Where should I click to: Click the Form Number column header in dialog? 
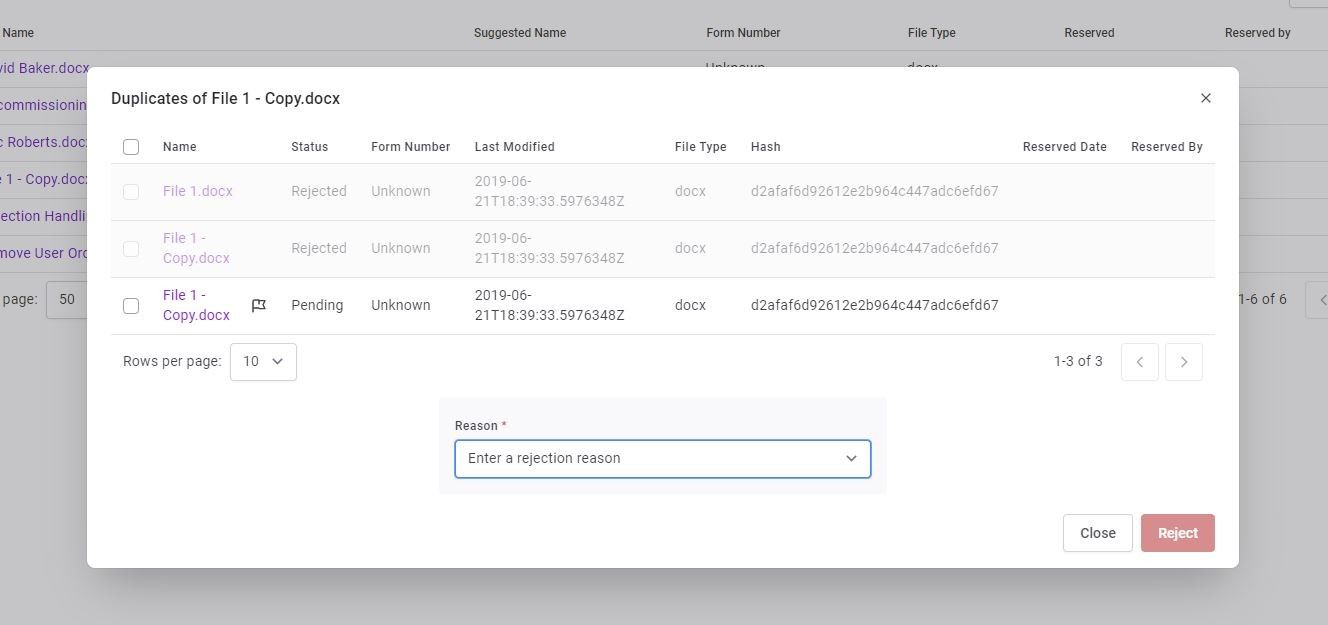(x=410, y=147)
